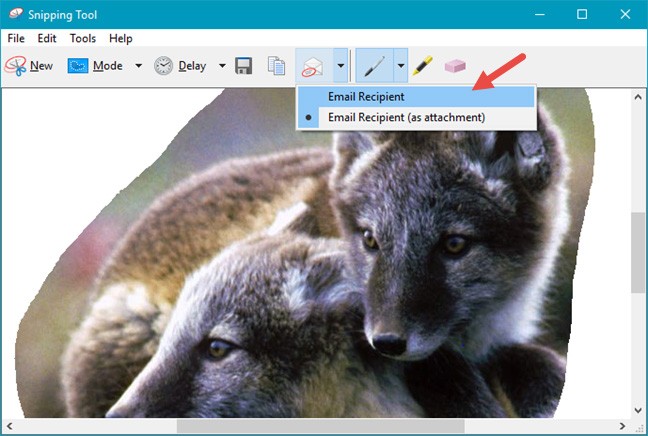The height and width of the screenshot is (436, 648).
Task: Select the Pen tool
Action: coord(375,66)
